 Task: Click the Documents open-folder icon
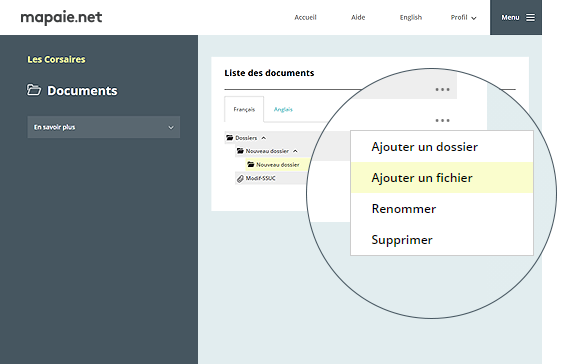pos(34,90)
